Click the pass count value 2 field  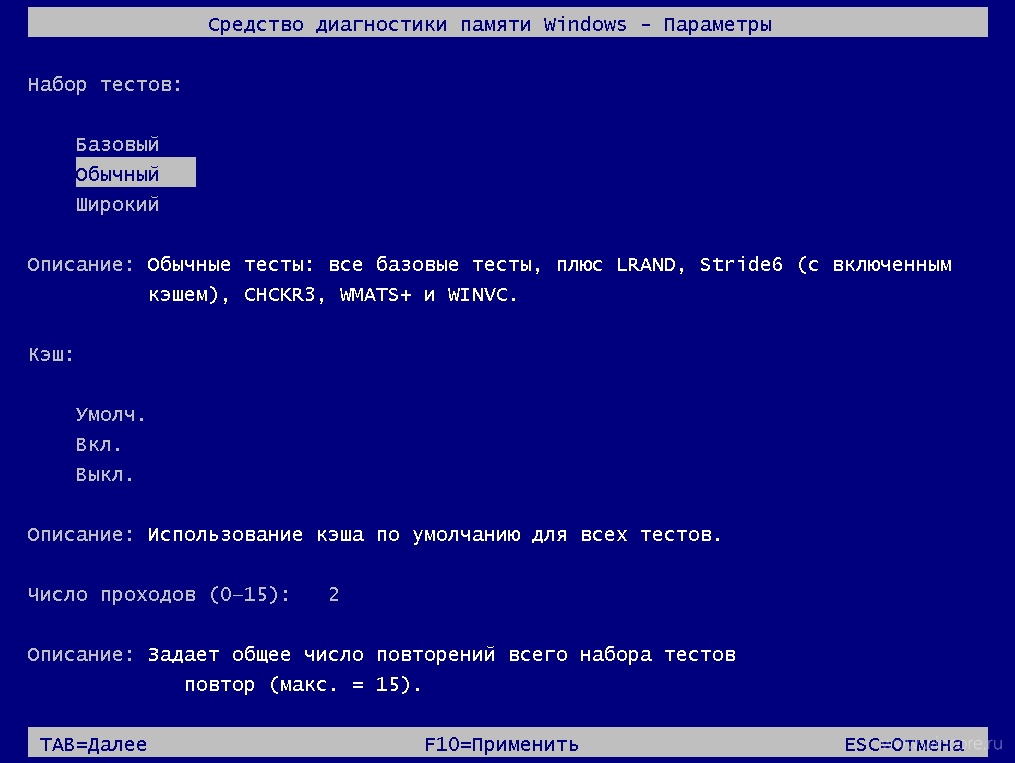tap(334, 594)
